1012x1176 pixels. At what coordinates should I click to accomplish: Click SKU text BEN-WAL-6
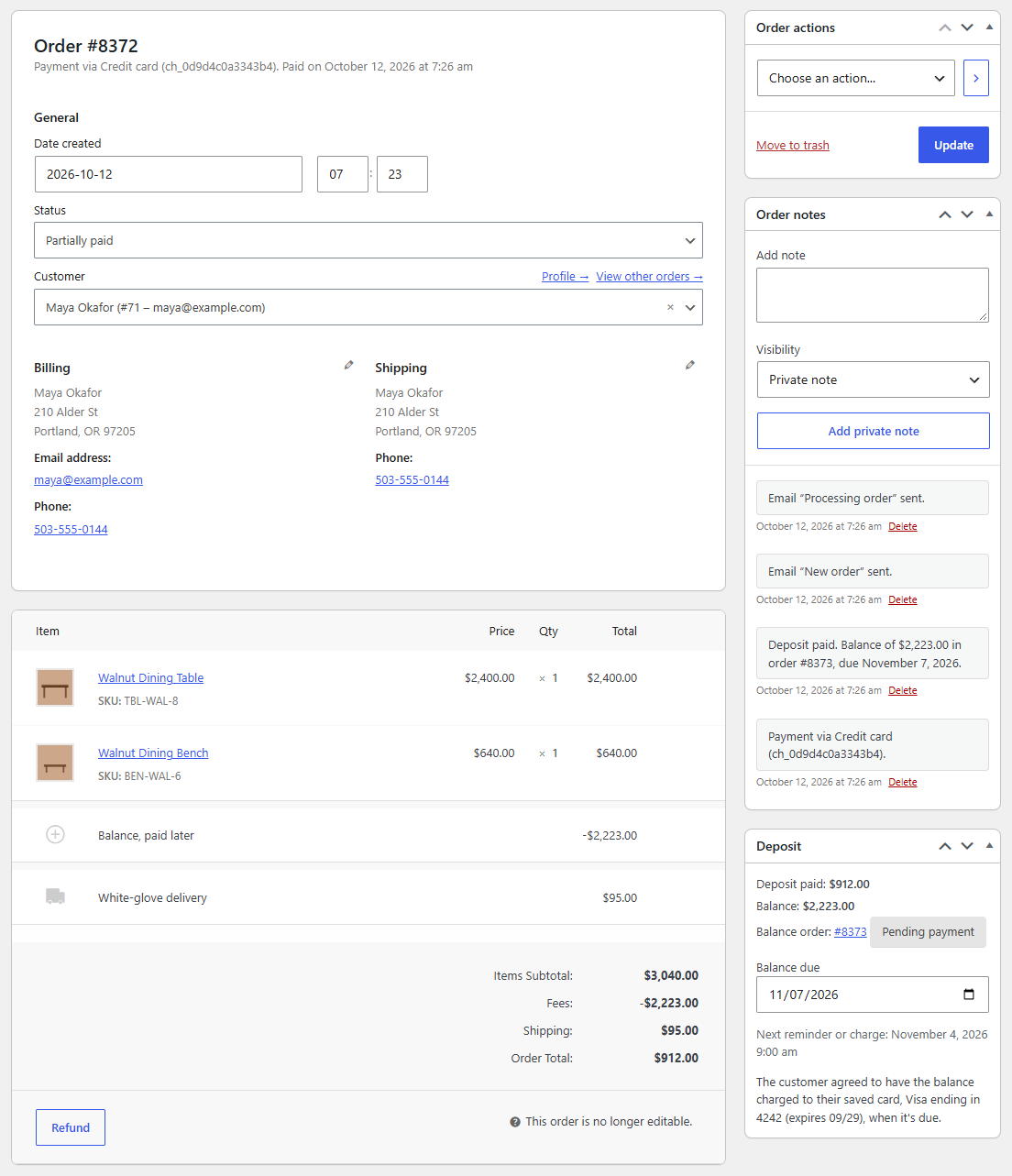(152, 776)
